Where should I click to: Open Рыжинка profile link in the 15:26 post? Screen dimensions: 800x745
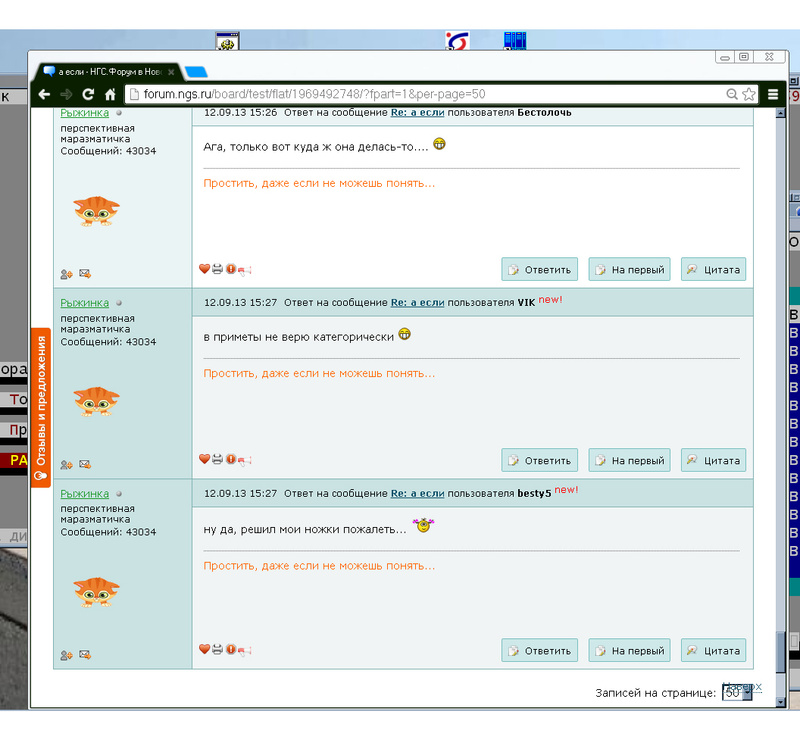click(x=85, y=113)
